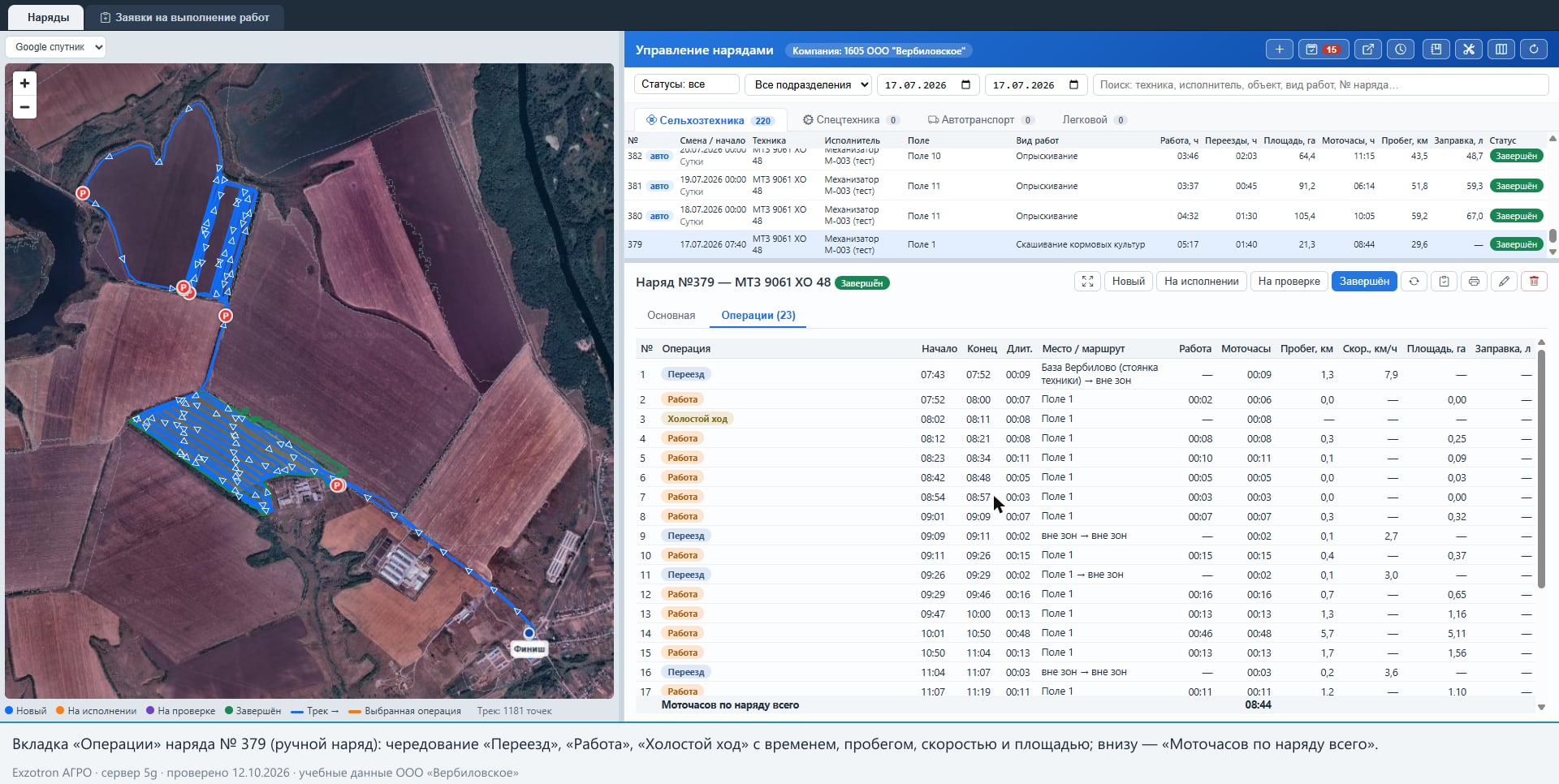Select the Сельхозтехника tab
Image resolution: width=1559 pixels, height=784 pixels.
[710, 120]
